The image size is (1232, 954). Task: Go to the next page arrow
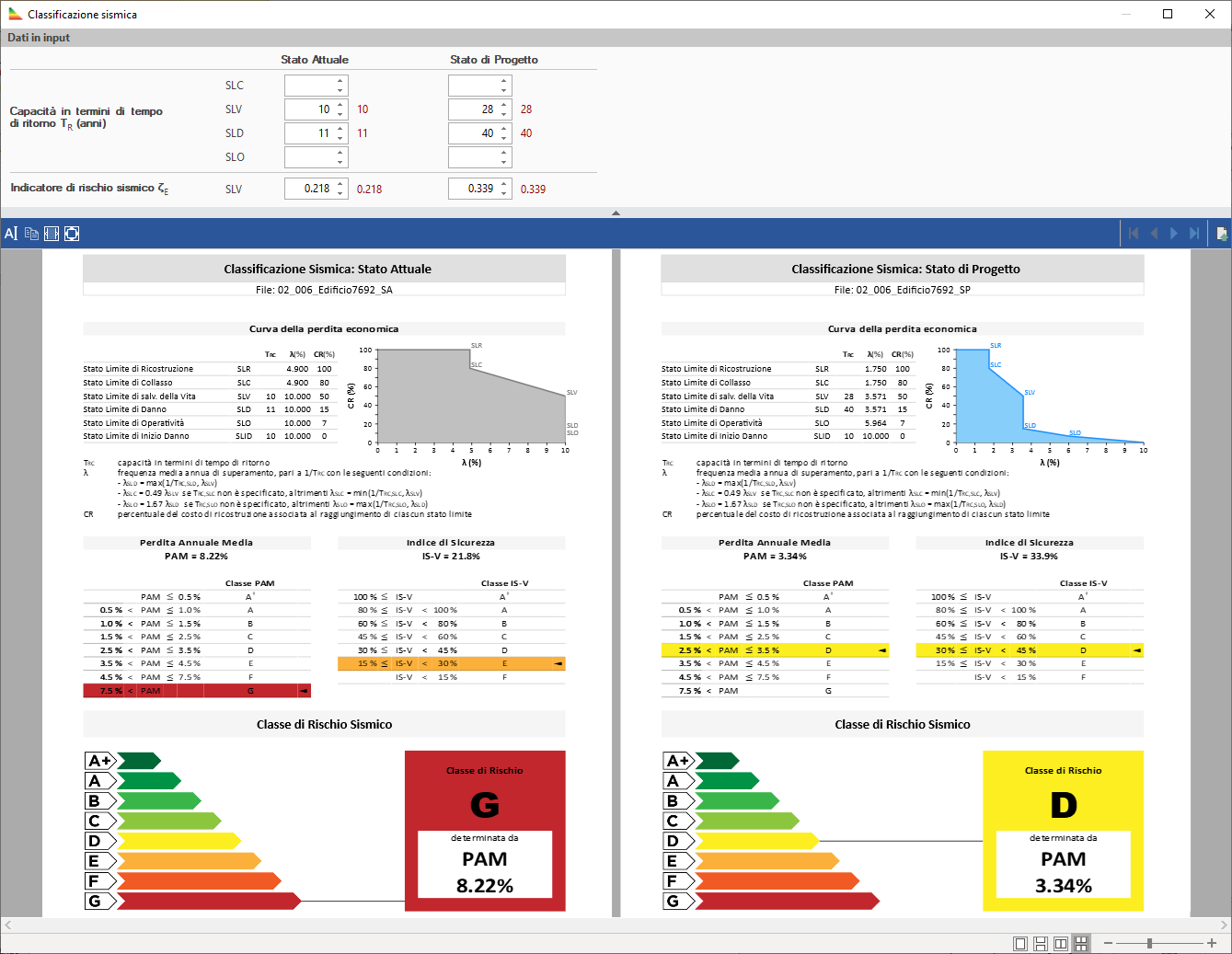(1174, 234)
